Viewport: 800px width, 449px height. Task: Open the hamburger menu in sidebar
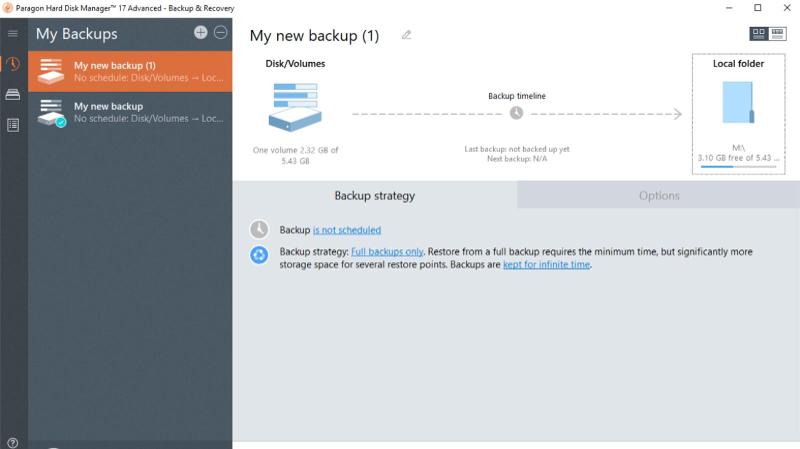(x=13, y=34)
